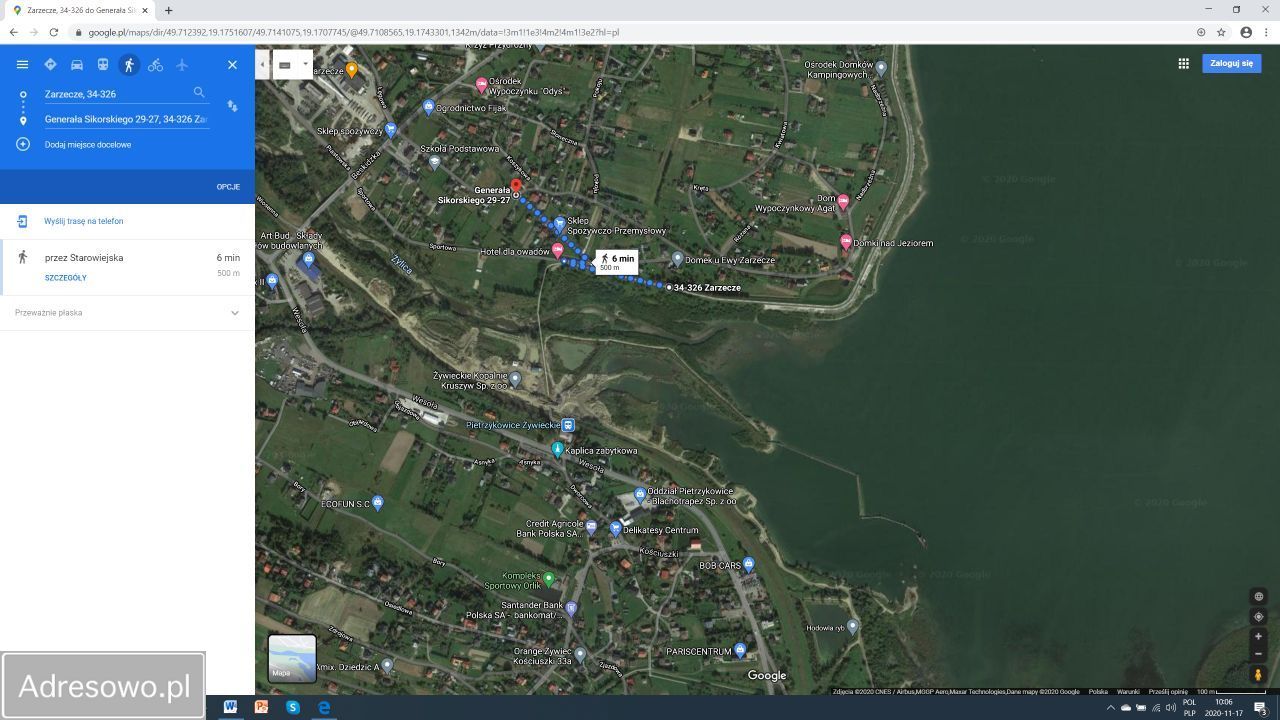1280x720 pixels.
Task: Open Windows notification center
Action: point(1260,708)
